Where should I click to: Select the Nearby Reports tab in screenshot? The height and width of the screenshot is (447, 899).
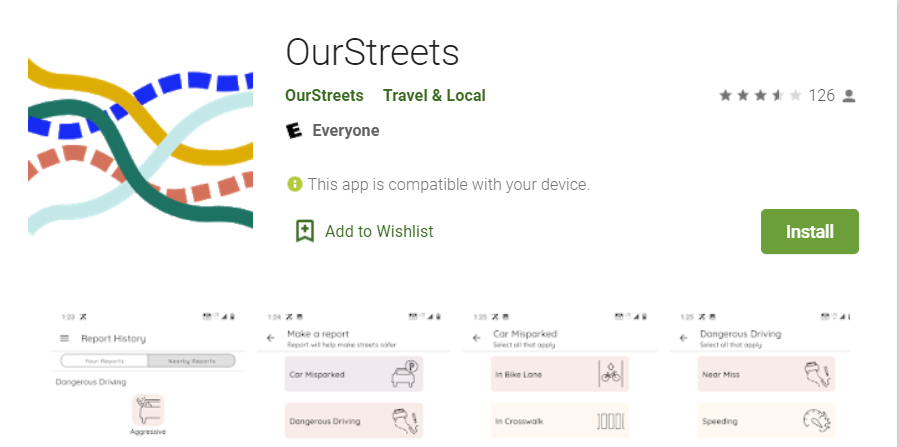point(191,361)
